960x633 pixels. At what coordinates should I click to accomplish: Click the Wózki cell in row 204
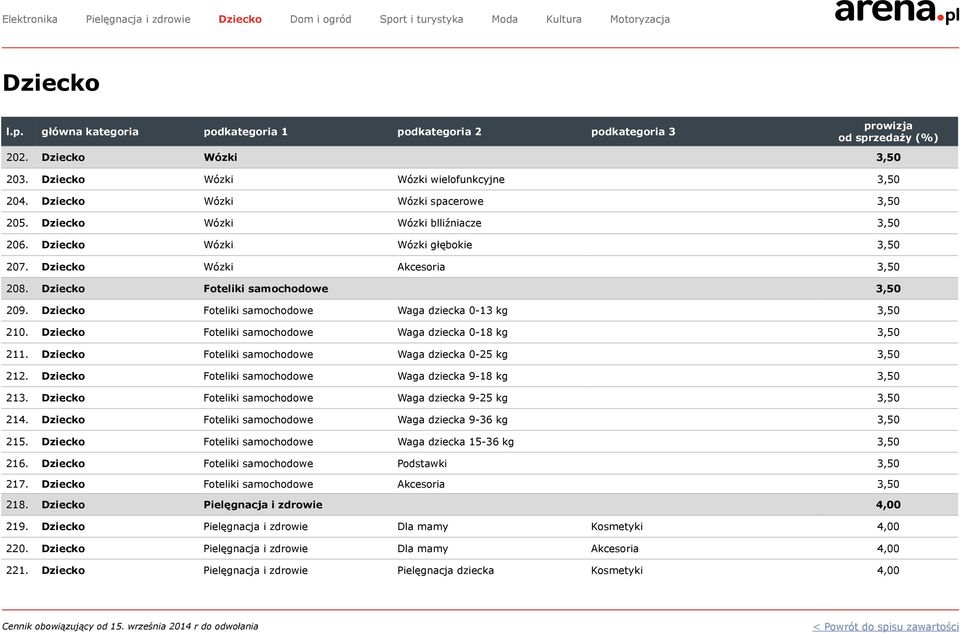click(218, 201)
